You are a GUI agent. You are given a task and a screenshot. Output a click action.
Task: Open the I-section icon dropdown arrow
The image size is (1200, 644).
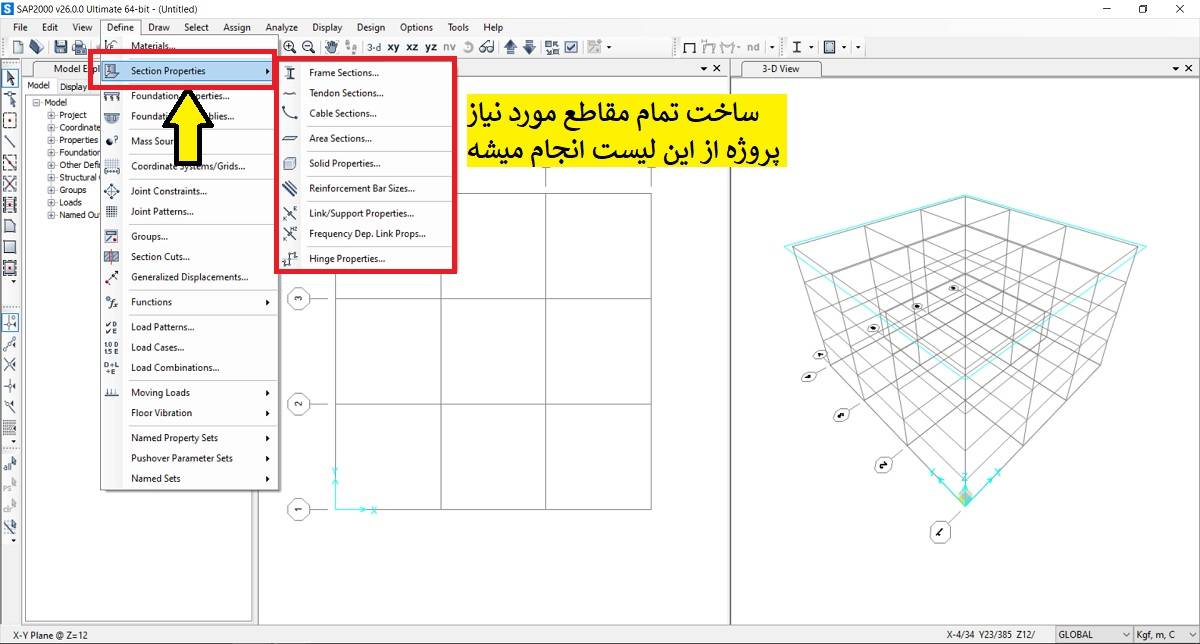pyautogui.click(x=811, y=47)
